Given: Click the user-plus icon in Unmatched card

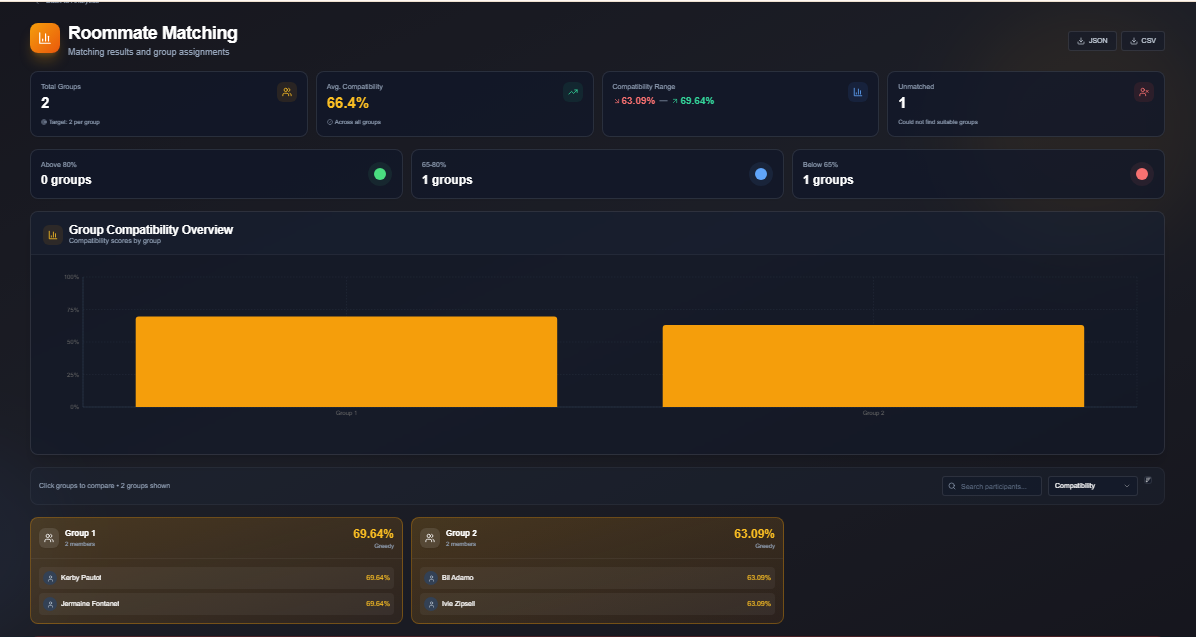Looking at the screenshot, I should coord(1143,92).
